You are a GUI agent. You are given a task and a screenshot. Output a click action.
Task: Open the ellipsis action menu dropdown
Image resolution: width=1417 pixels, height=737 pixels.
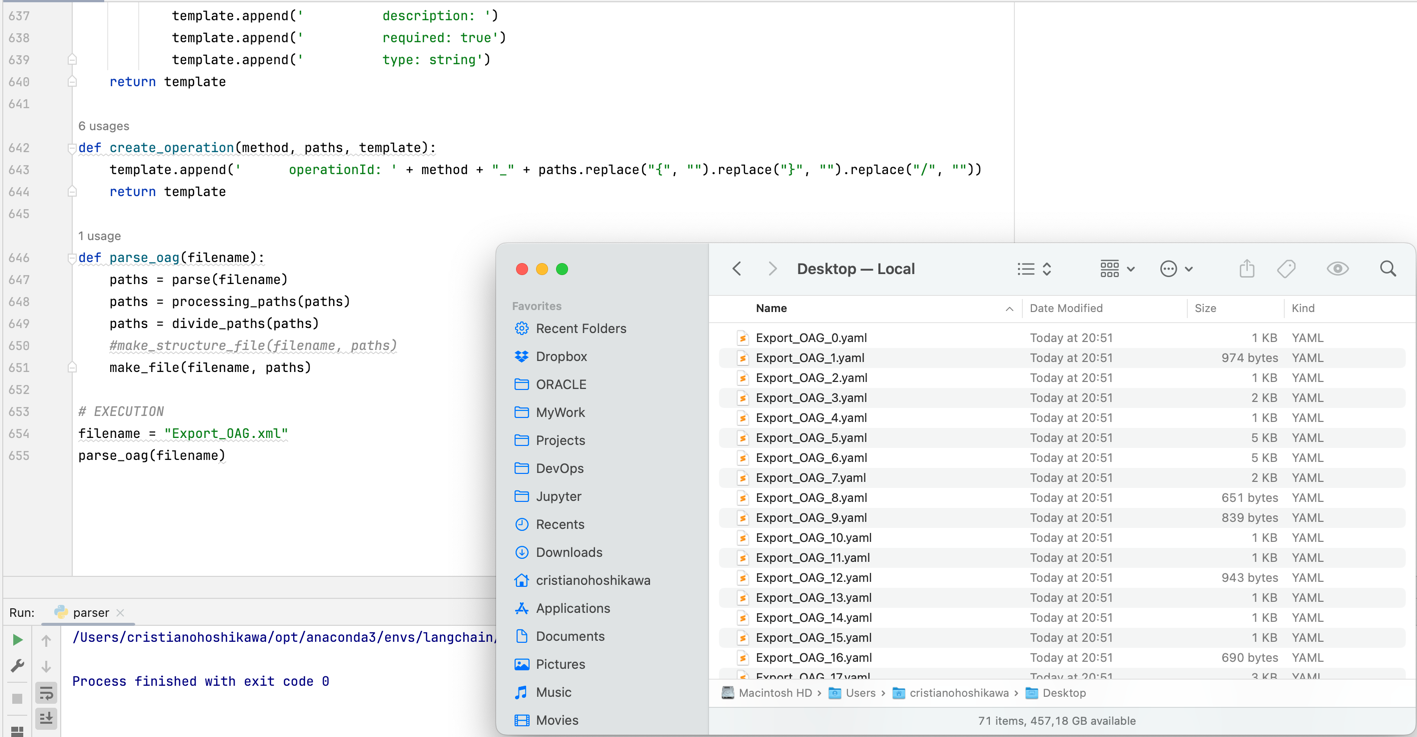point(1176,269)
